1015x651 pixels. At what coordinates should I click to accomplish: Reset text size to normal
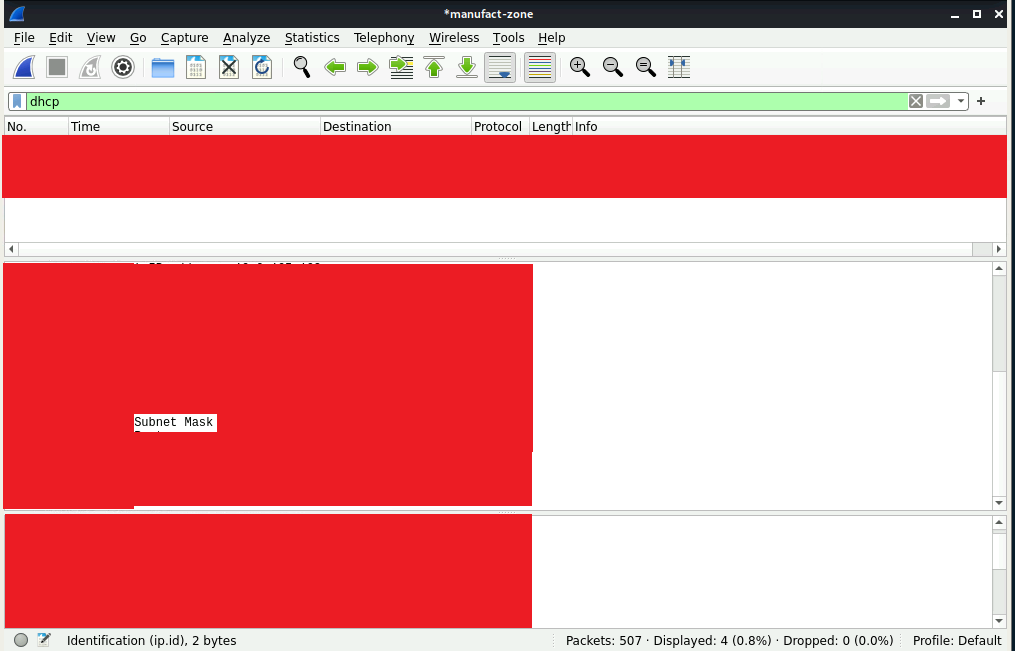point(646,67)
